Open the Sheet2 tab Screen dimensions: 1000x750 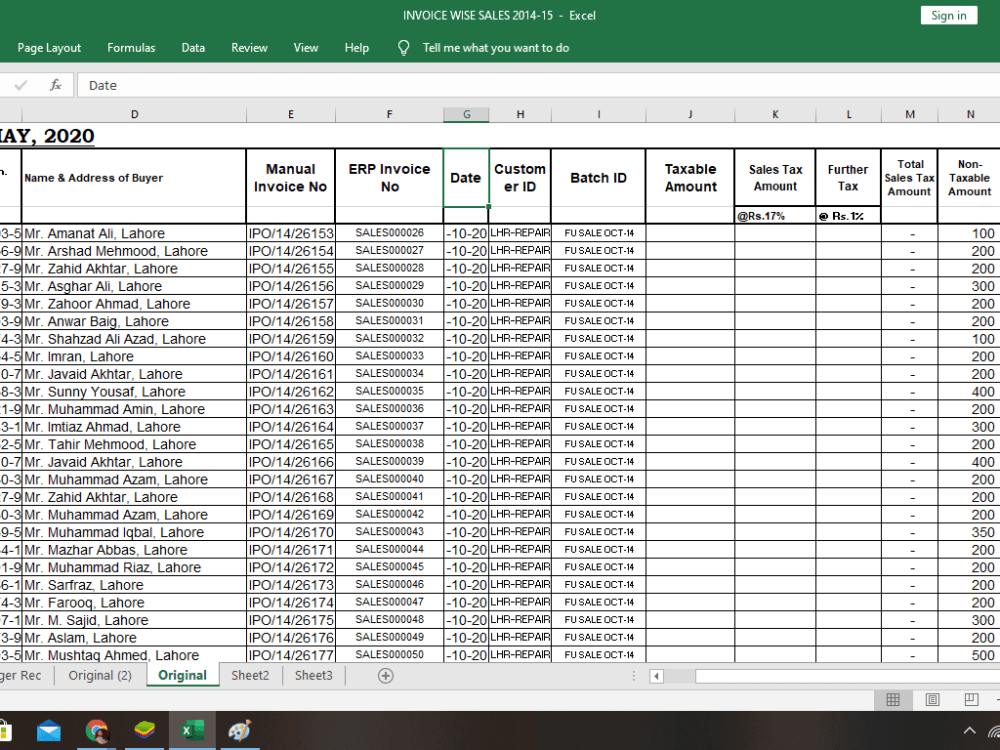[x=250, y=675]
